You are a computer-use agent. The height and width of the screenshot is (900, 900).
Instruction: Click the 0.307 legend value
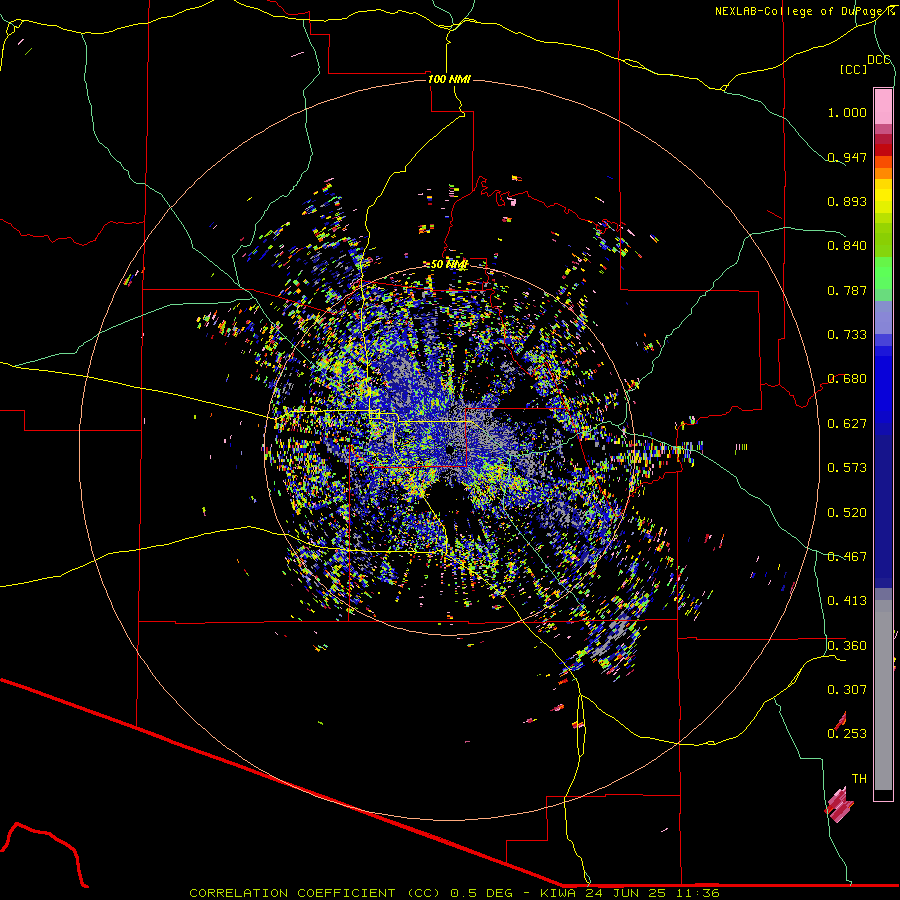pos(847,690)
